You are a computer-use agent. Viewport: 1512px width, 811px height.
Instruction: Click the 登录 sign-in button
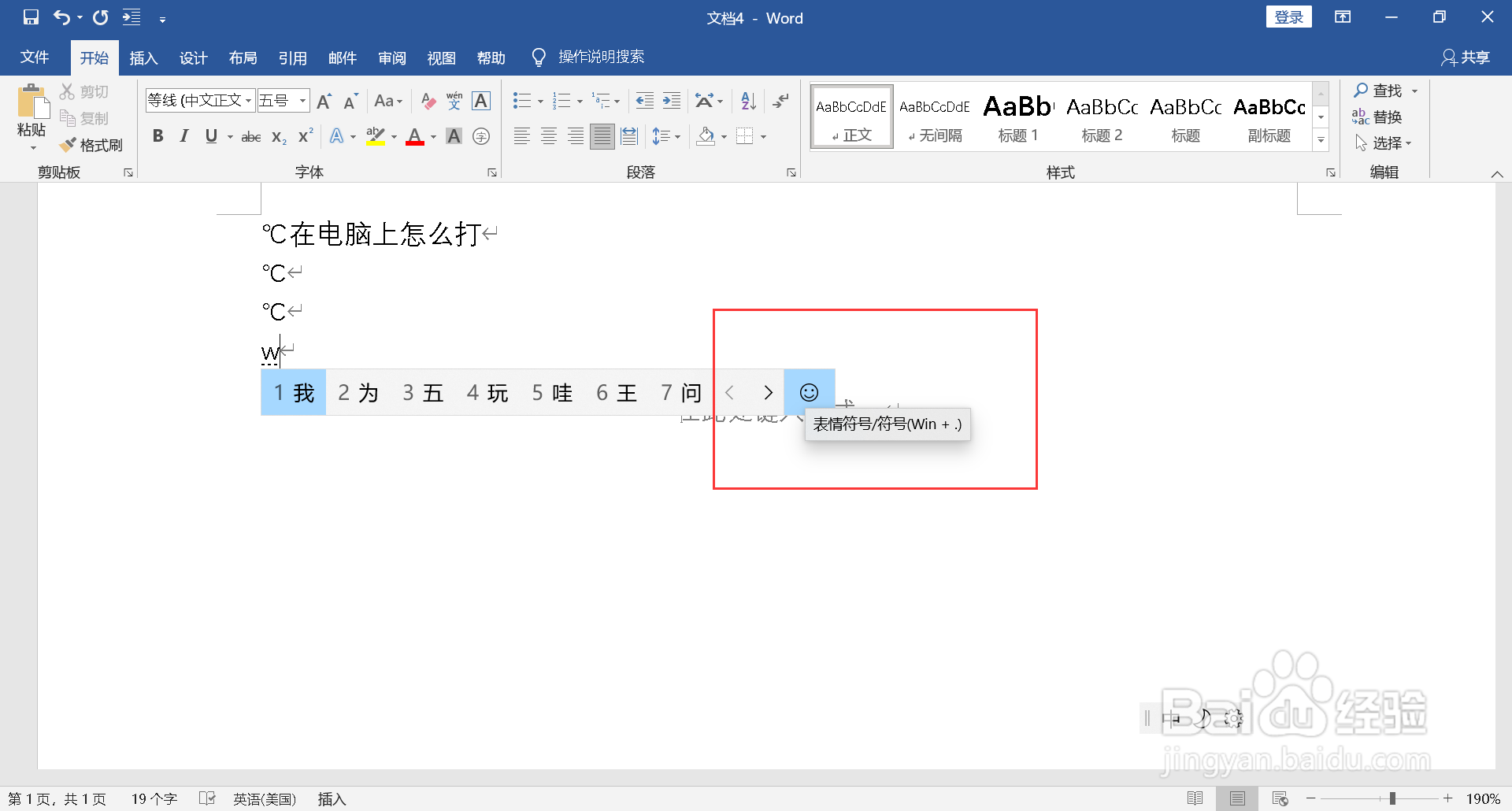pos(1288,17)
